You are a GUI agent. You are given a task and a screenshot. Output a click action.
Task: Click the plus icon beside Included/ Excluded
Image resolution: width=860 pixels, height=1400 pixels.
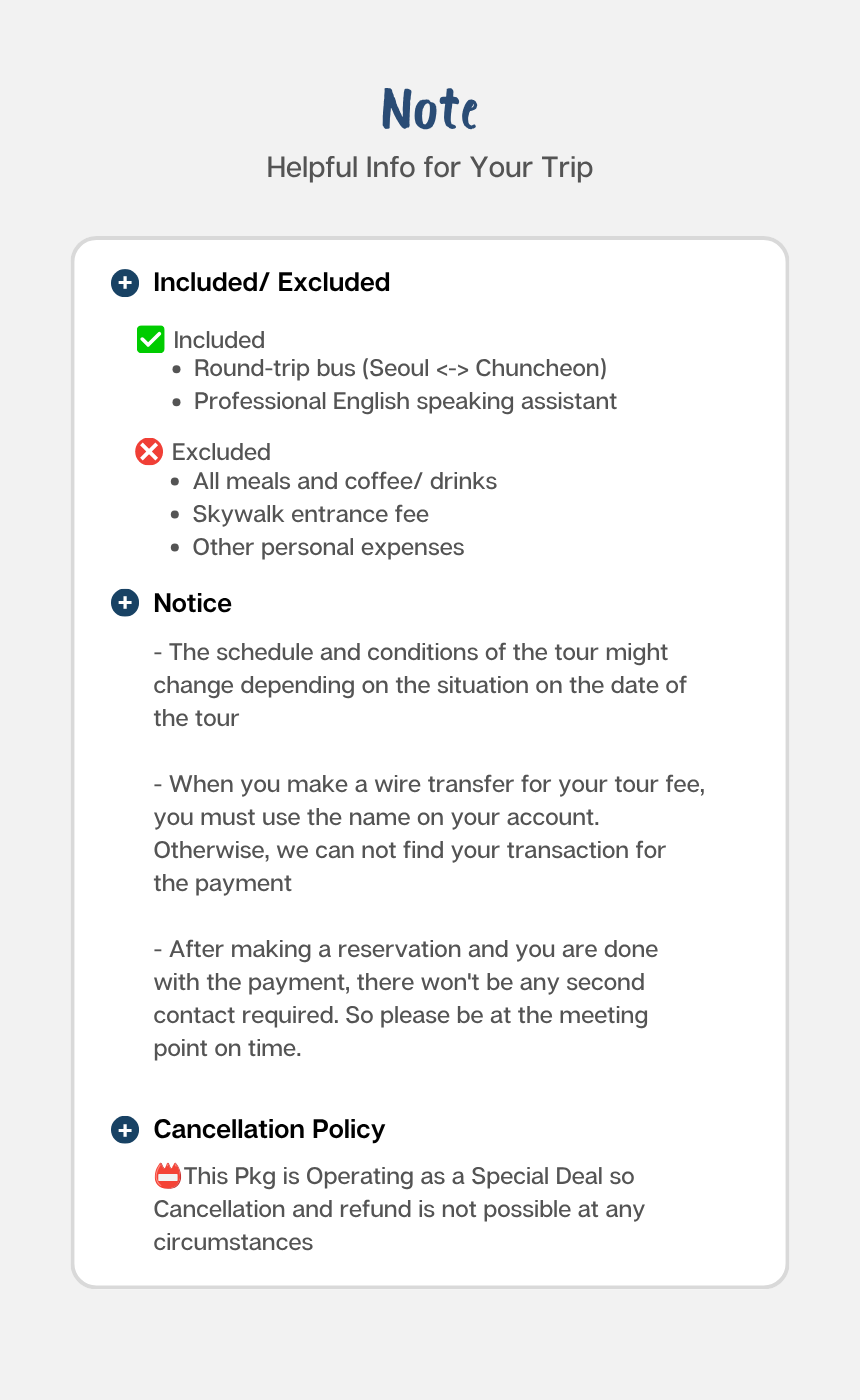point(125,283)
